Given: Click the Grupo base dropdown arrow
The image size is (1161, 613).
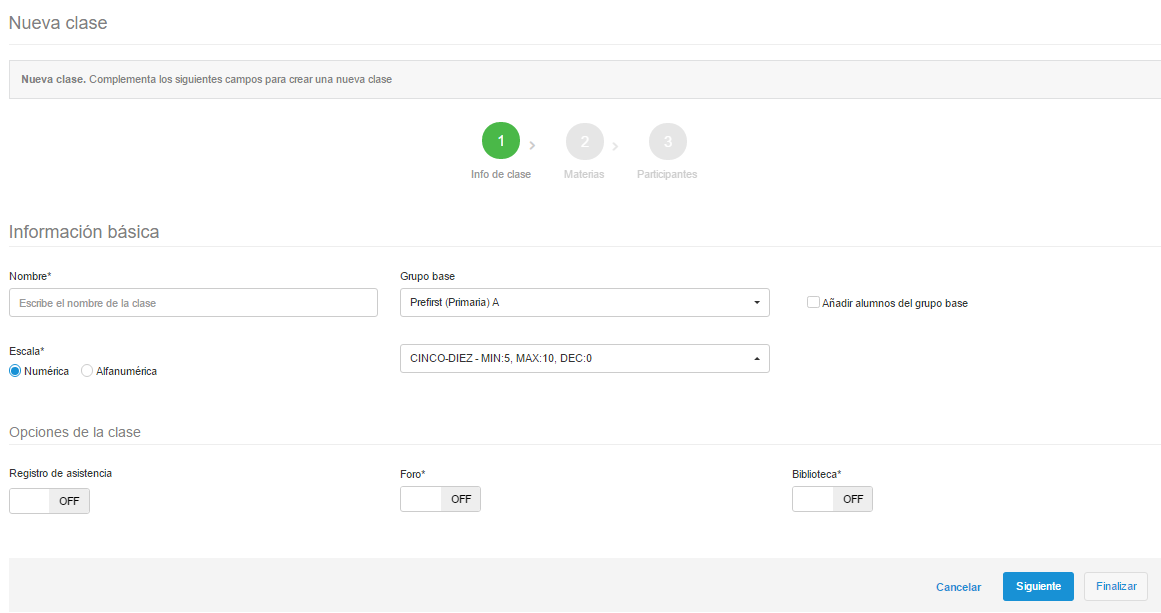Looking at the screenshot, I should pos(756,302).
